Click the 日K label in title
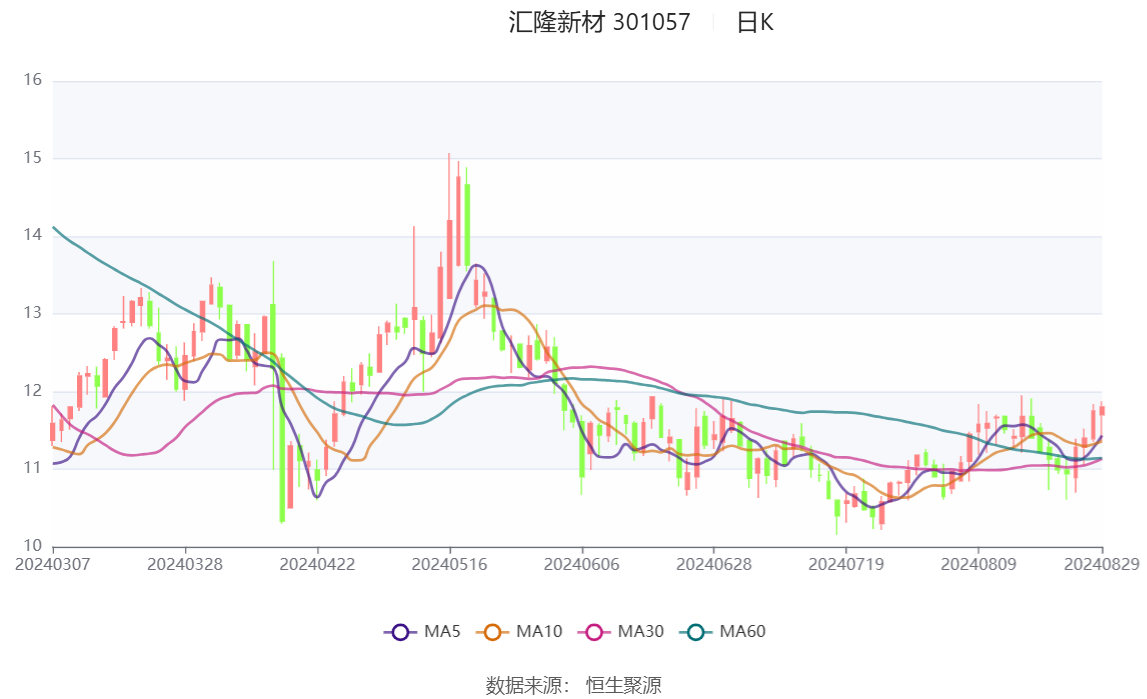The image size is (1147, 699). 755,23
